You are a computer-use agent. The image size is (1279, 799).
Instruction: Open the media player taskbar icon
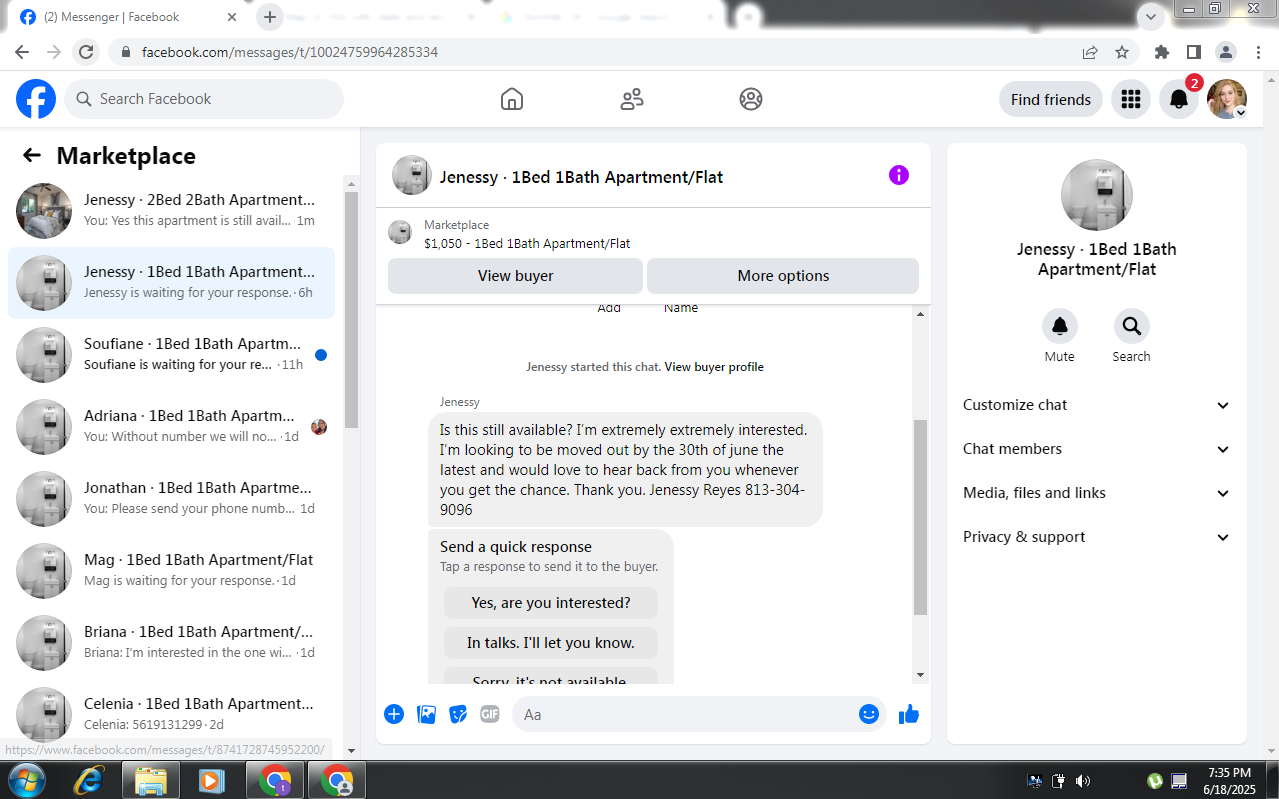point(211,780)
